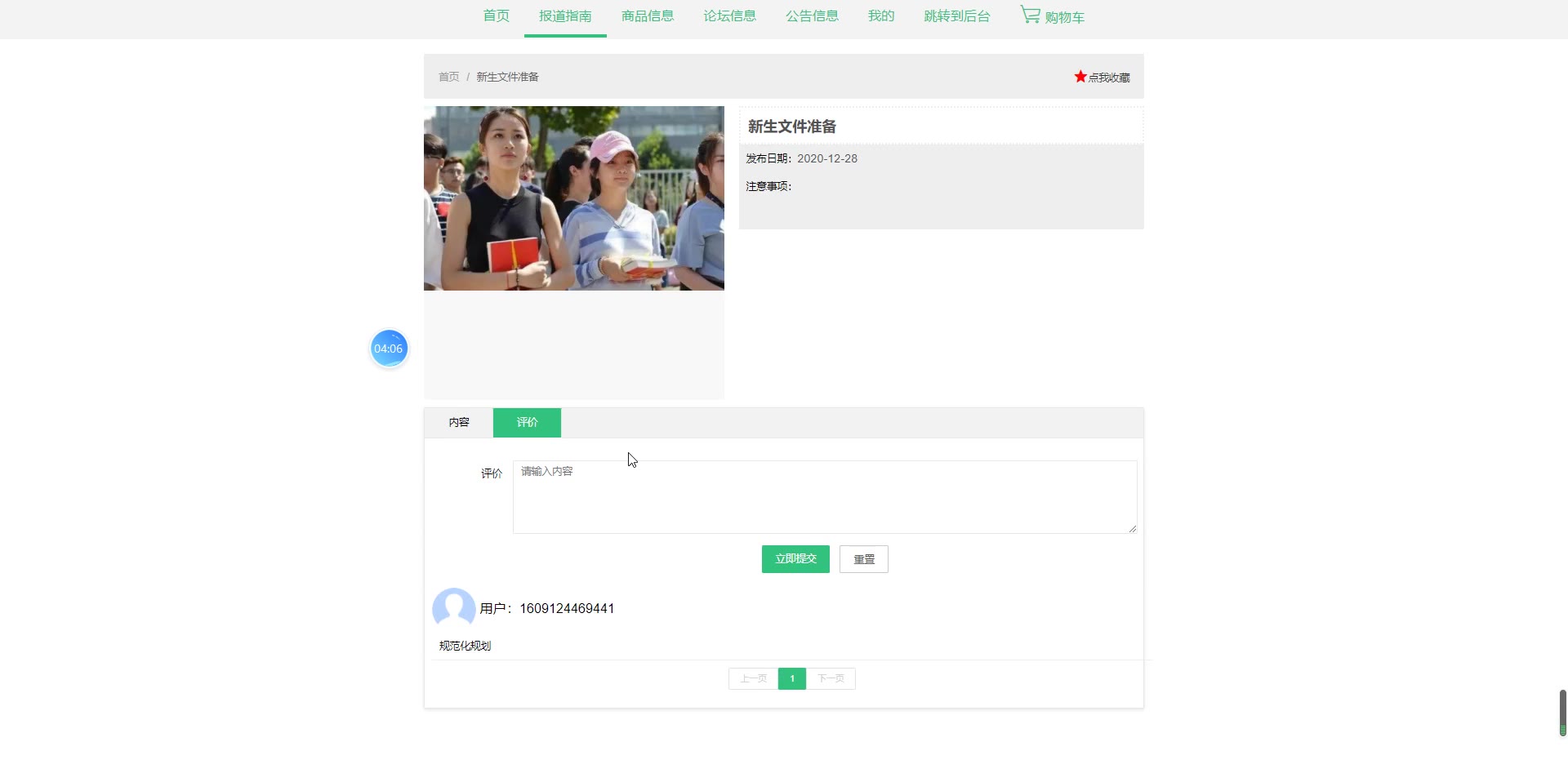
Task: Open 论坛信息 navigation item
Action: tap(730, 16)
